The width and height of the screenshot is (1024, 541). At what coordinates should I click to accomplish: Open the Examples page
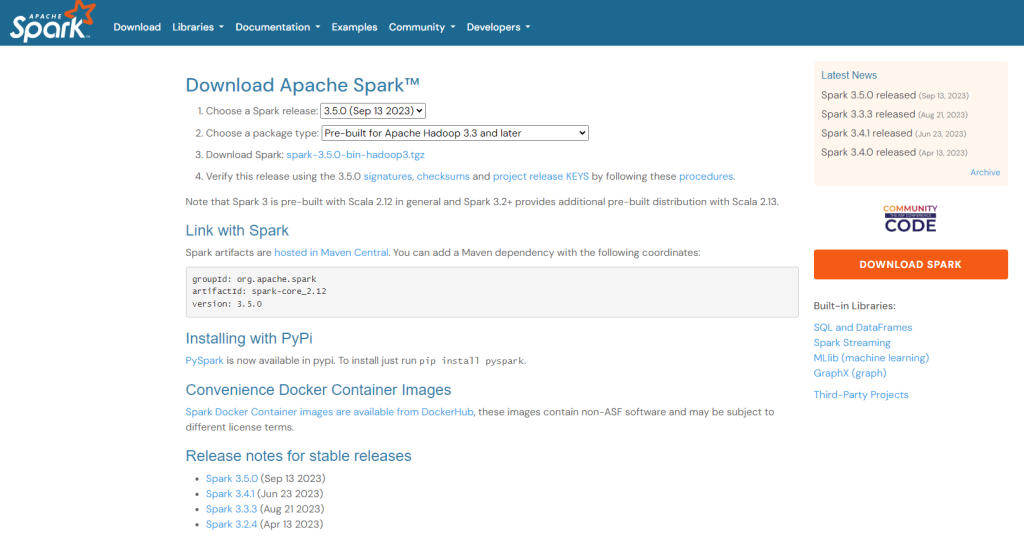354,27
